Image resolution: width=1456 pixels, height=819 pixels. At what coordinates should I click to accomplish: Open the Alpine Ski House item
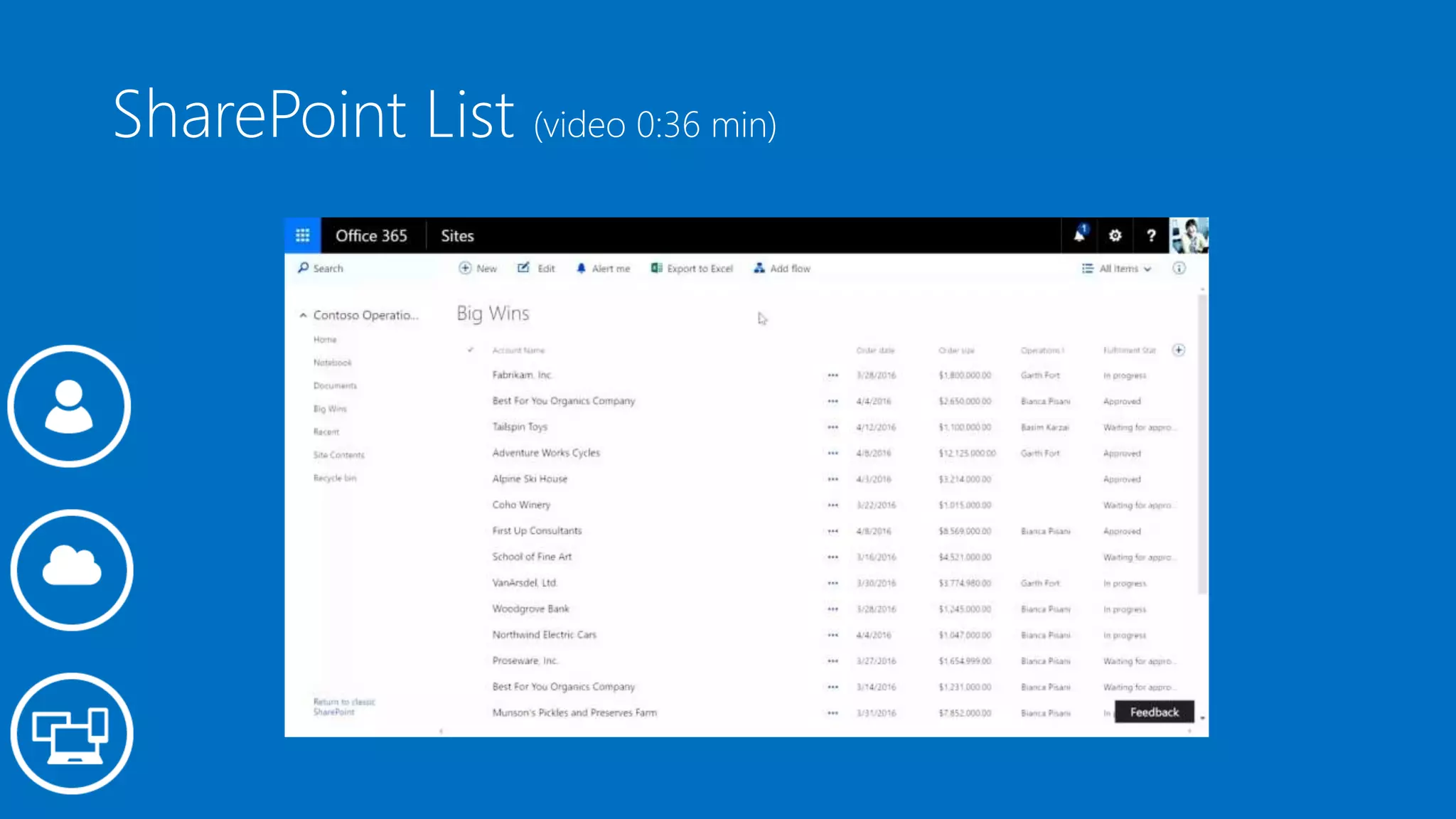click(530, 478)
